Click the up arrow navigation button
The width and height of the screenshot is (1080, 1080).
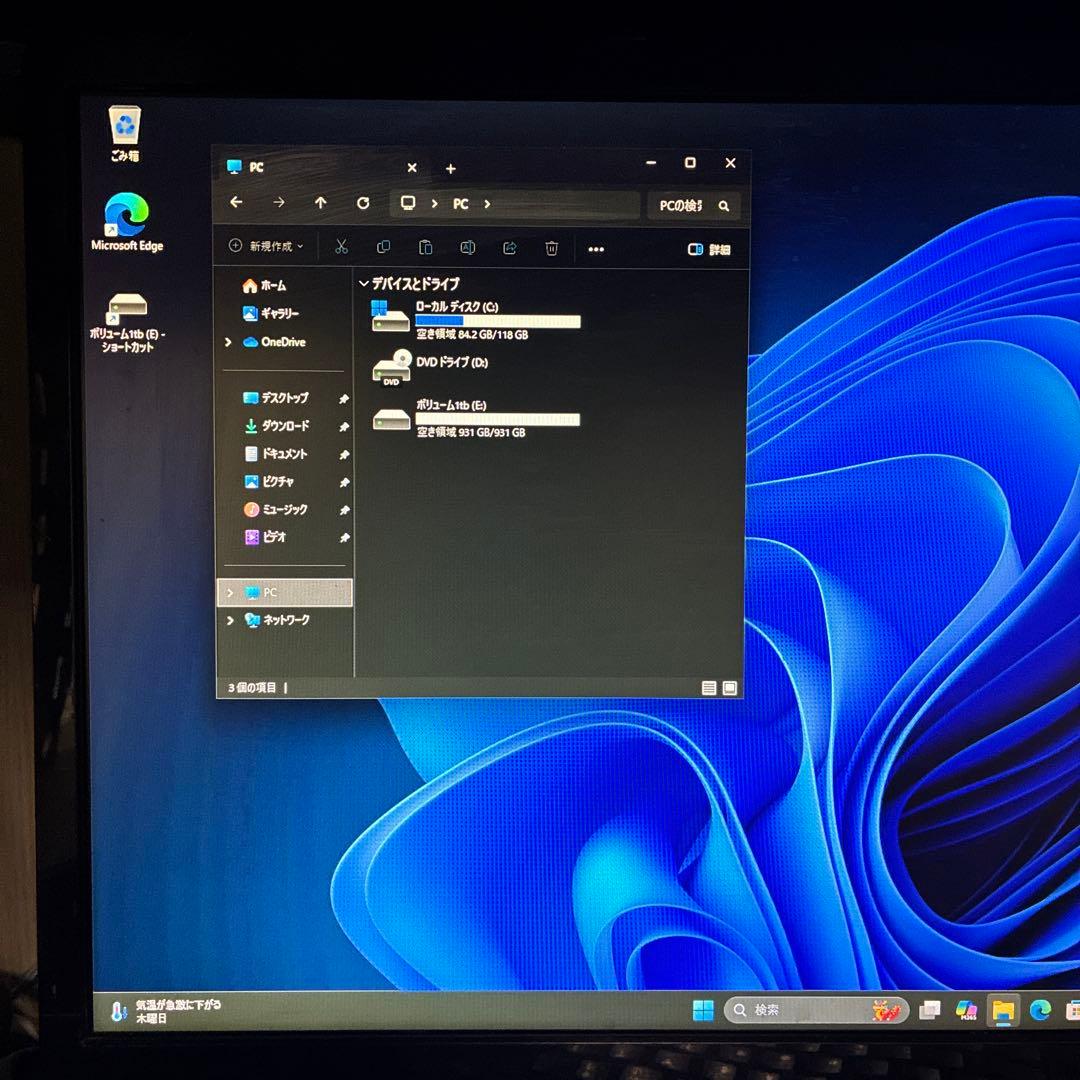pyautogui.click(x=320, y=204)
